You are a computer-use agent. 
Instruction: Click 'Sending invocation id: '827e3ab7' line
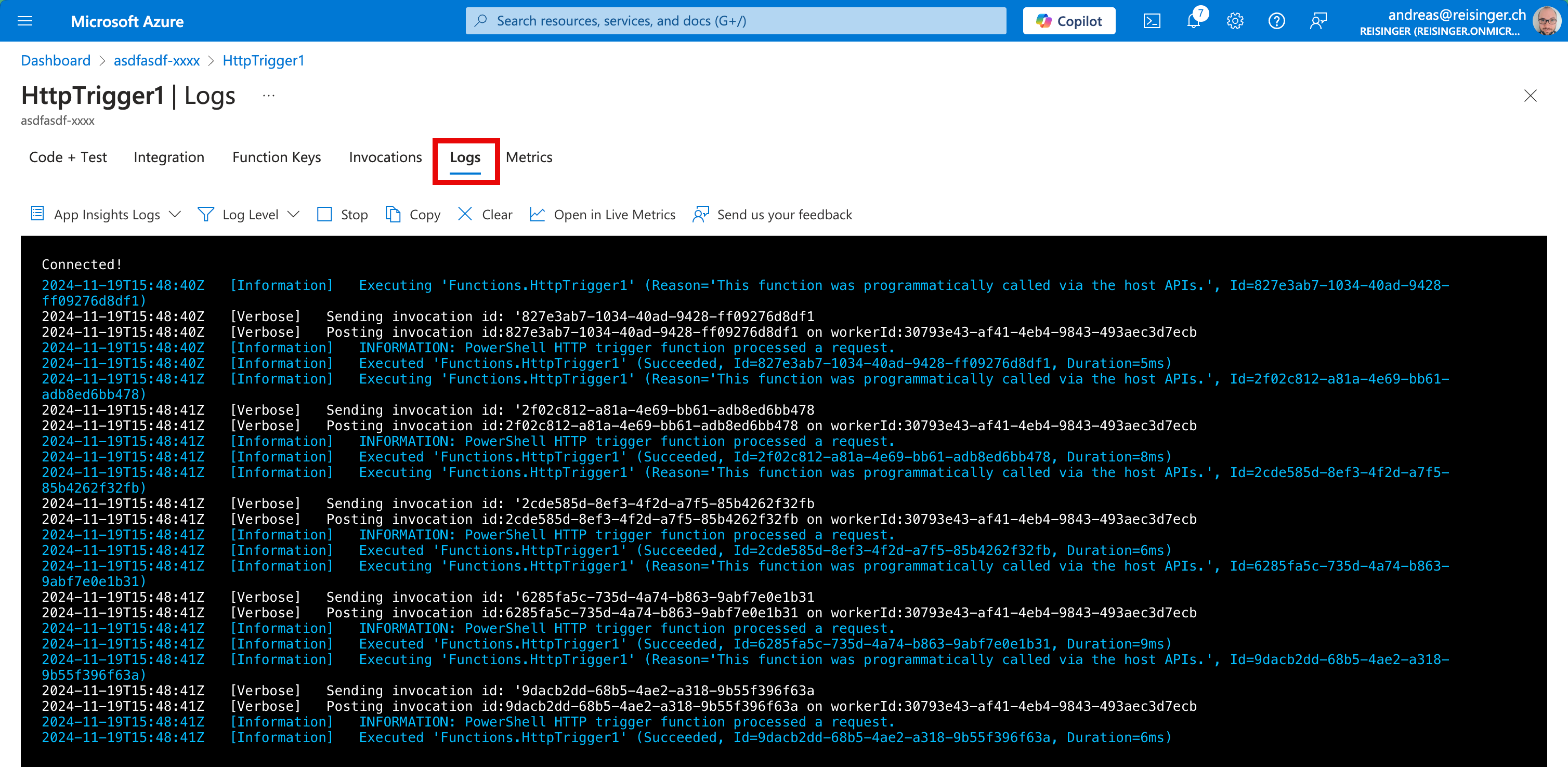point(428,317)
